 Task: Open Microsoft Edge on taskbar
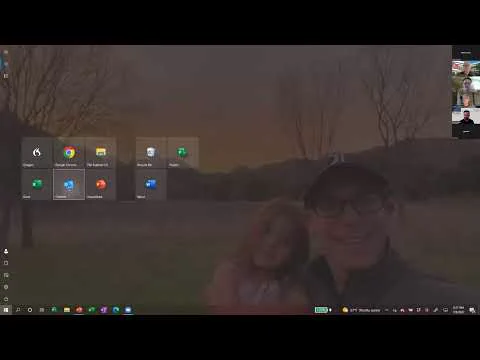[x=116, y=310]
